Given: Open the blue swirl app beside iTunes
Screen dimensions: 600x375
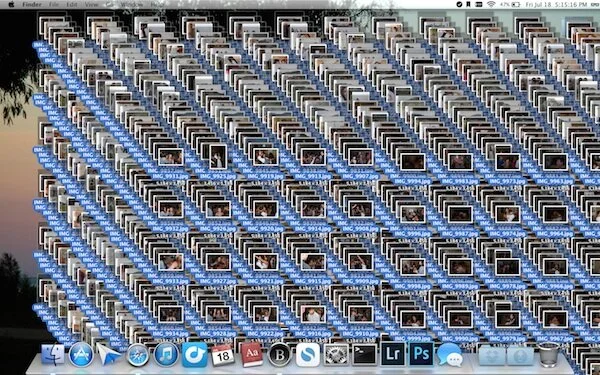Looking at the screenshot, I should pyautogui.click(x=195, y=355).
